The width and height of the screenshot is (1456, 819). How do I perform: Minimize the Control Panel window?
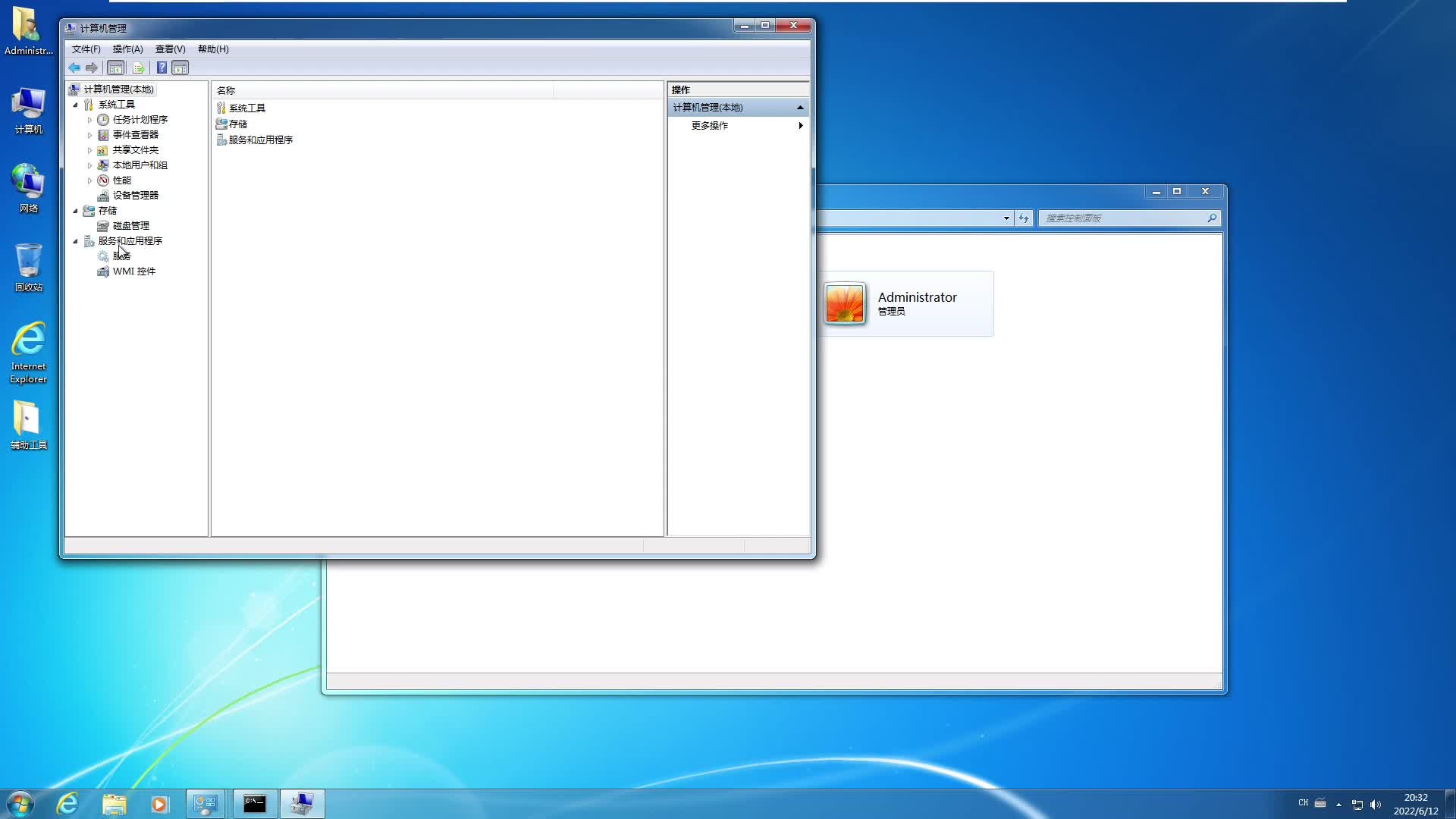[1156, 192]
